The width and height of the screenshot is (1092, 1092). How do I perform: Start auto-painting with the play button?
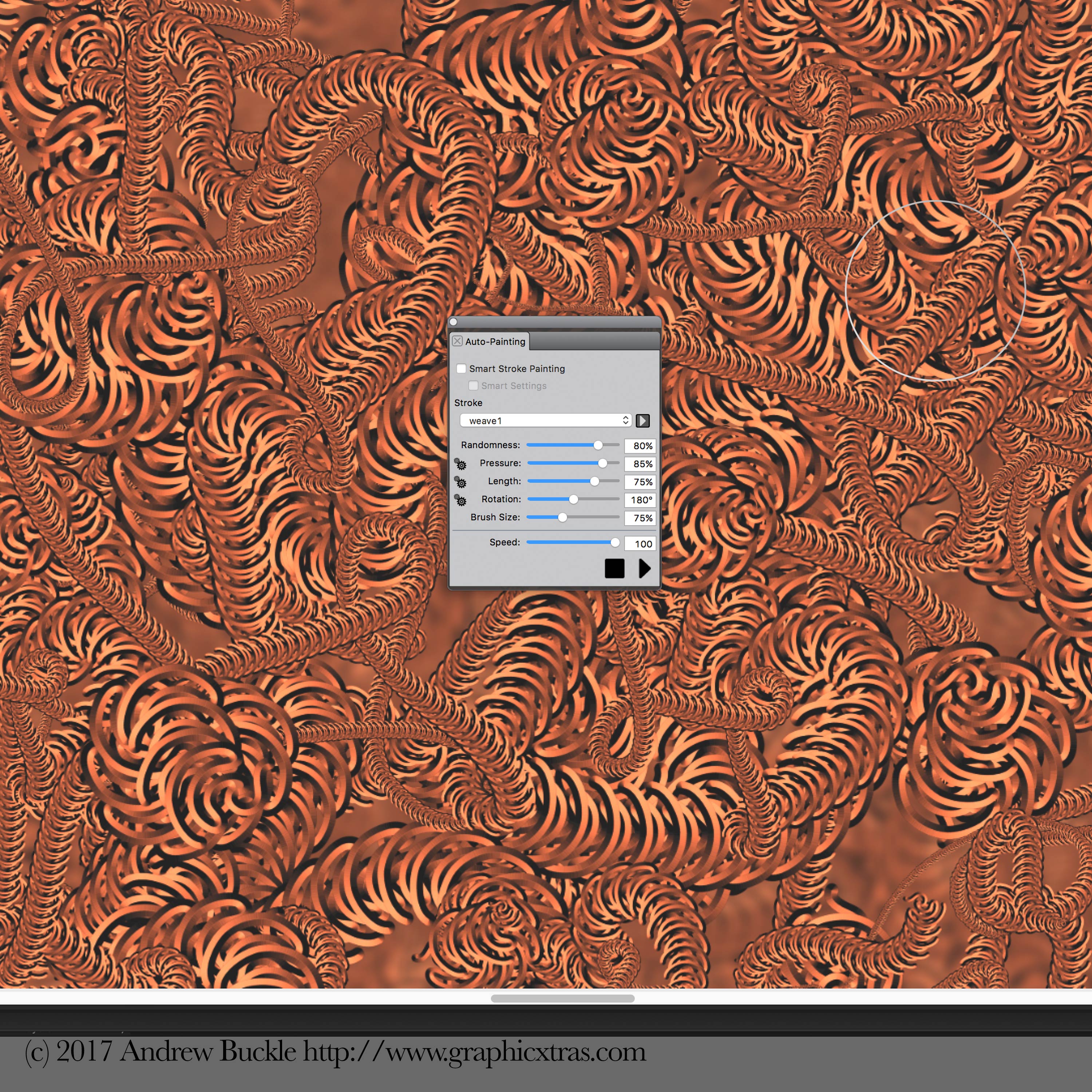[x=644, y=569]
